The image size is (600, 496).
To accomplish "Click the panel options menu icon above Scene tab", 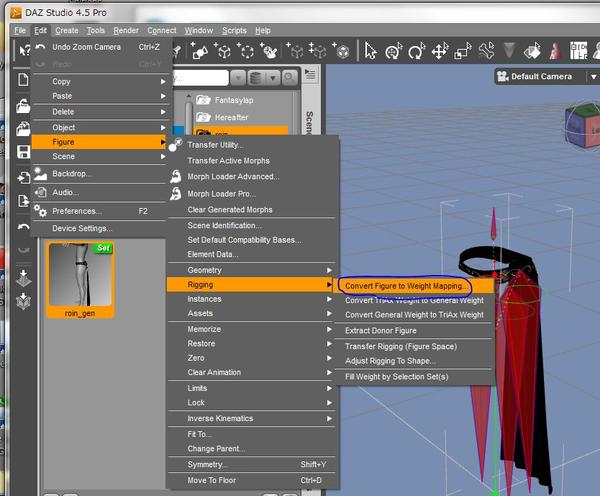I will [x=310, y=75].
